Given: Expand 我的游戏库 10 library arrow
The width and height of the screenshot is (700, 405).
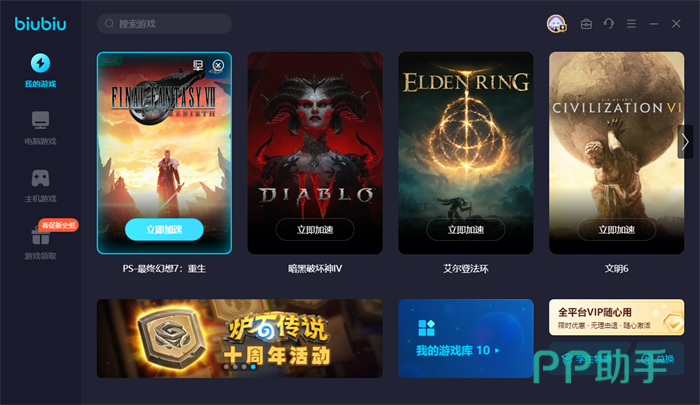Looking at the screenshot, I should click(x=497, y=351).
